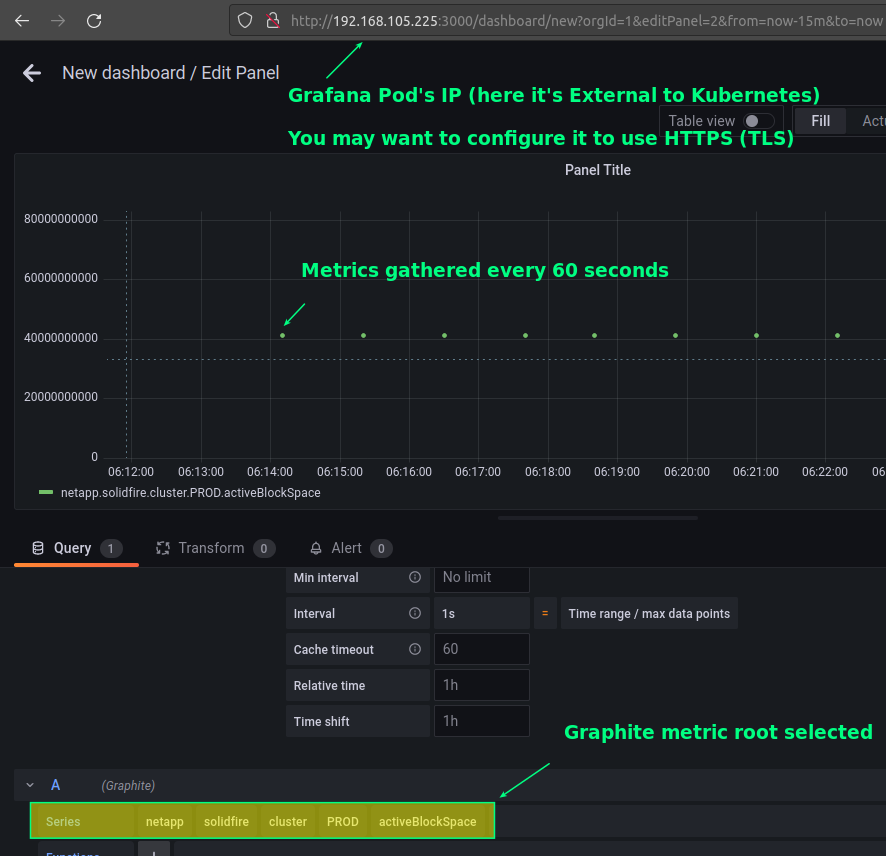Click the 'Time range / max data points' text
Viewport: 886px width, 856px height.
tap(649, 614)
